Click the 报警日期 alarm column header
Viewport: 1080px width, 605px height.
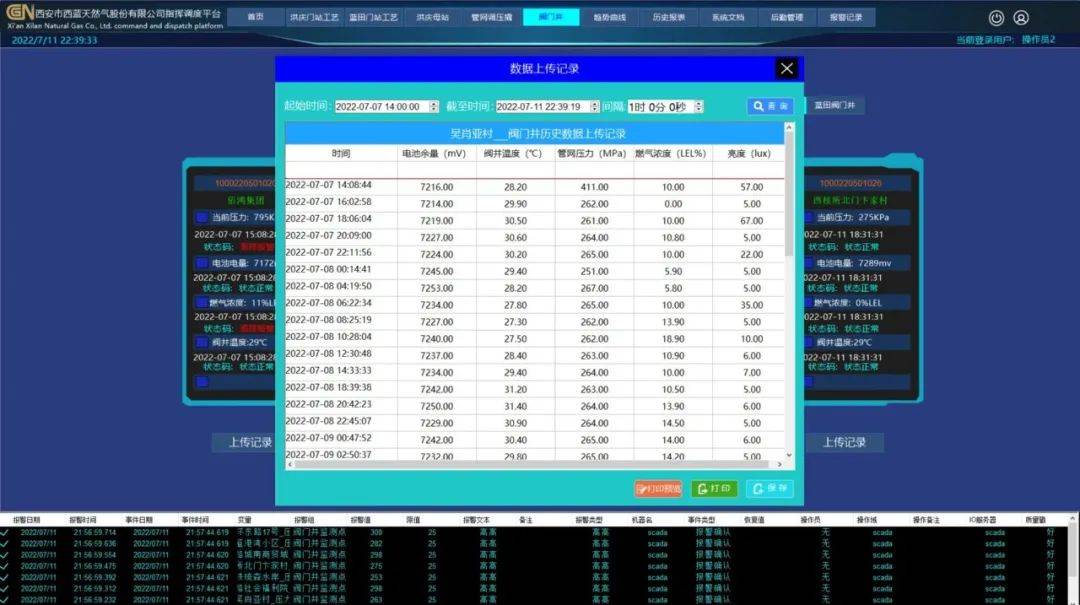pyautogui.click(x=27, y=520)
